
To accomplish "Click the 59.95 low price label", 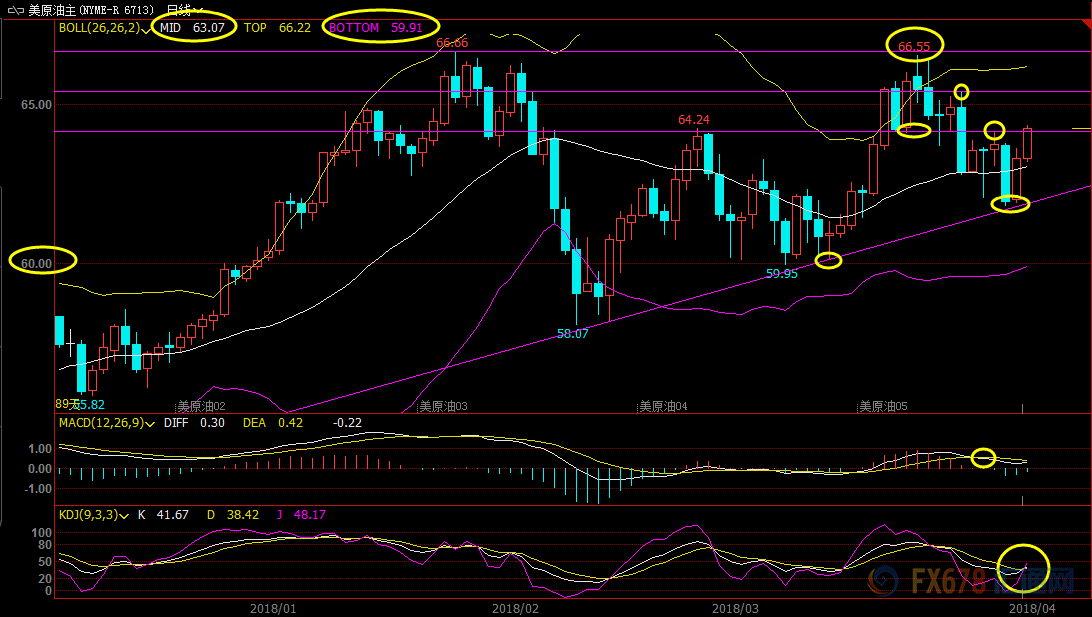I will (782, 273).
